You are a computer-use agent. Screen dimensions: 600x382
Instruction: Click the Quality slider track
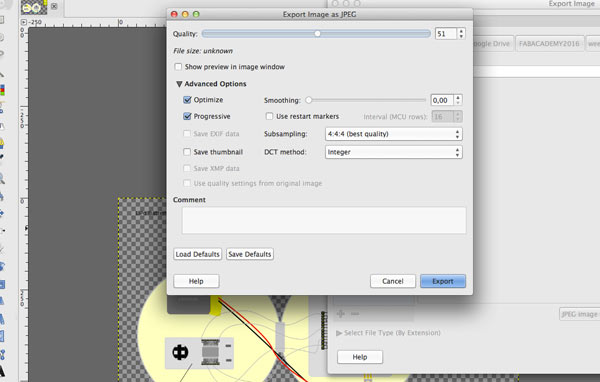(x=316, y=34)
